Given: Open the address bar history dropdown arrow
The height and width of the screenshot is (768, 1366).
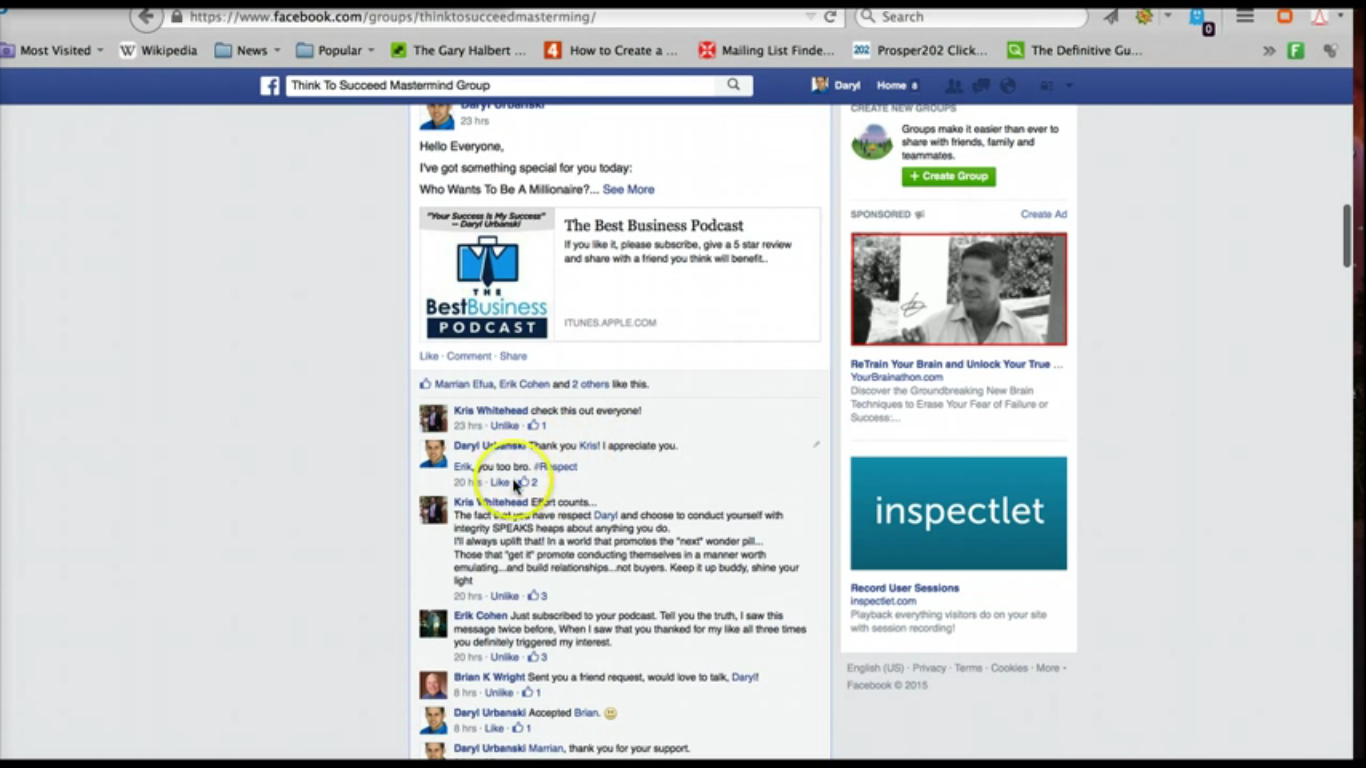Looking at the screenshot, I should point(810,17).
